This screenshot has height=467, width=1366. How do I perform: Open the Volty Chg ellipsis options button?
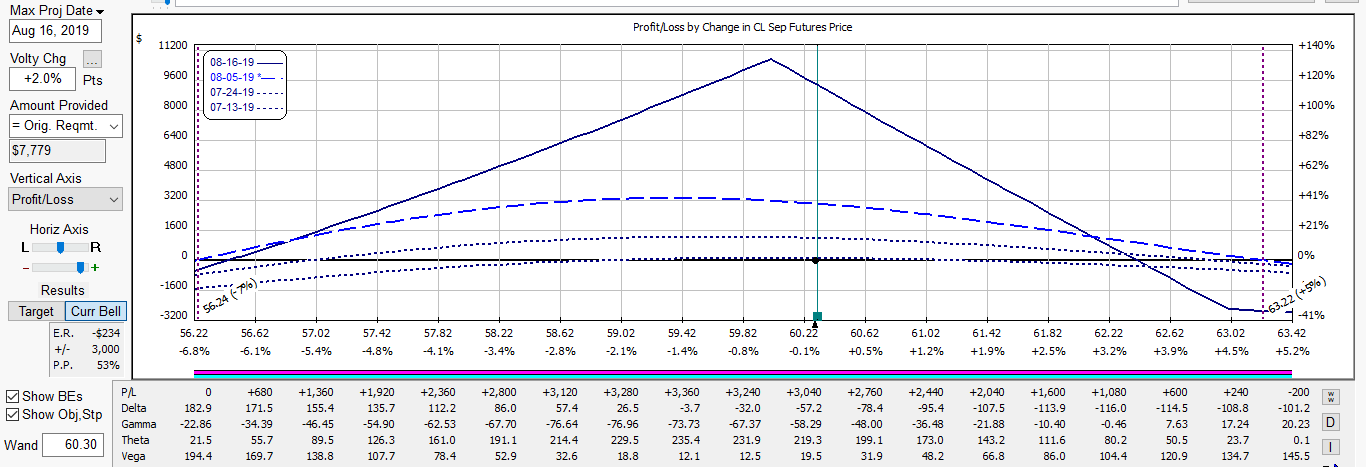tap(92, 59)
